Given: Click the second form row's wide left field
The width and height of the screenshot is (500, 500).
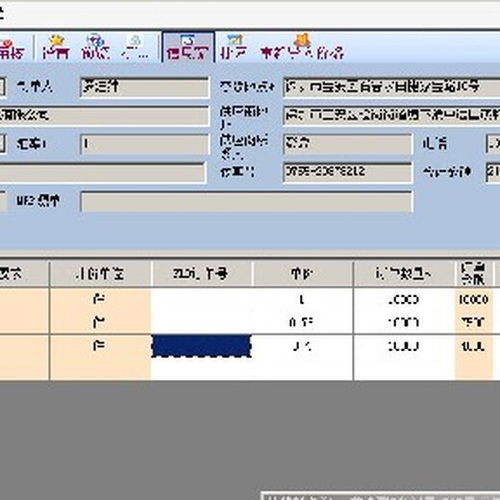Looking at the screenshot, I should point(104,116).
